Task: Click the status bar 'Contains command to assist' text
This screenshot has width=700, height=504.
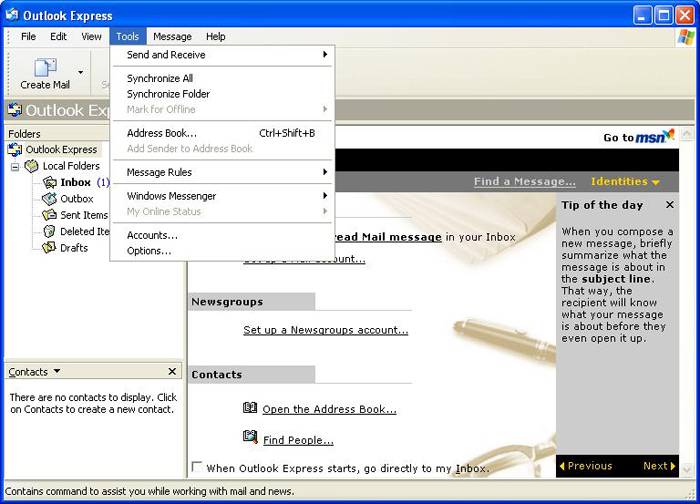Action: pos(150,492)
